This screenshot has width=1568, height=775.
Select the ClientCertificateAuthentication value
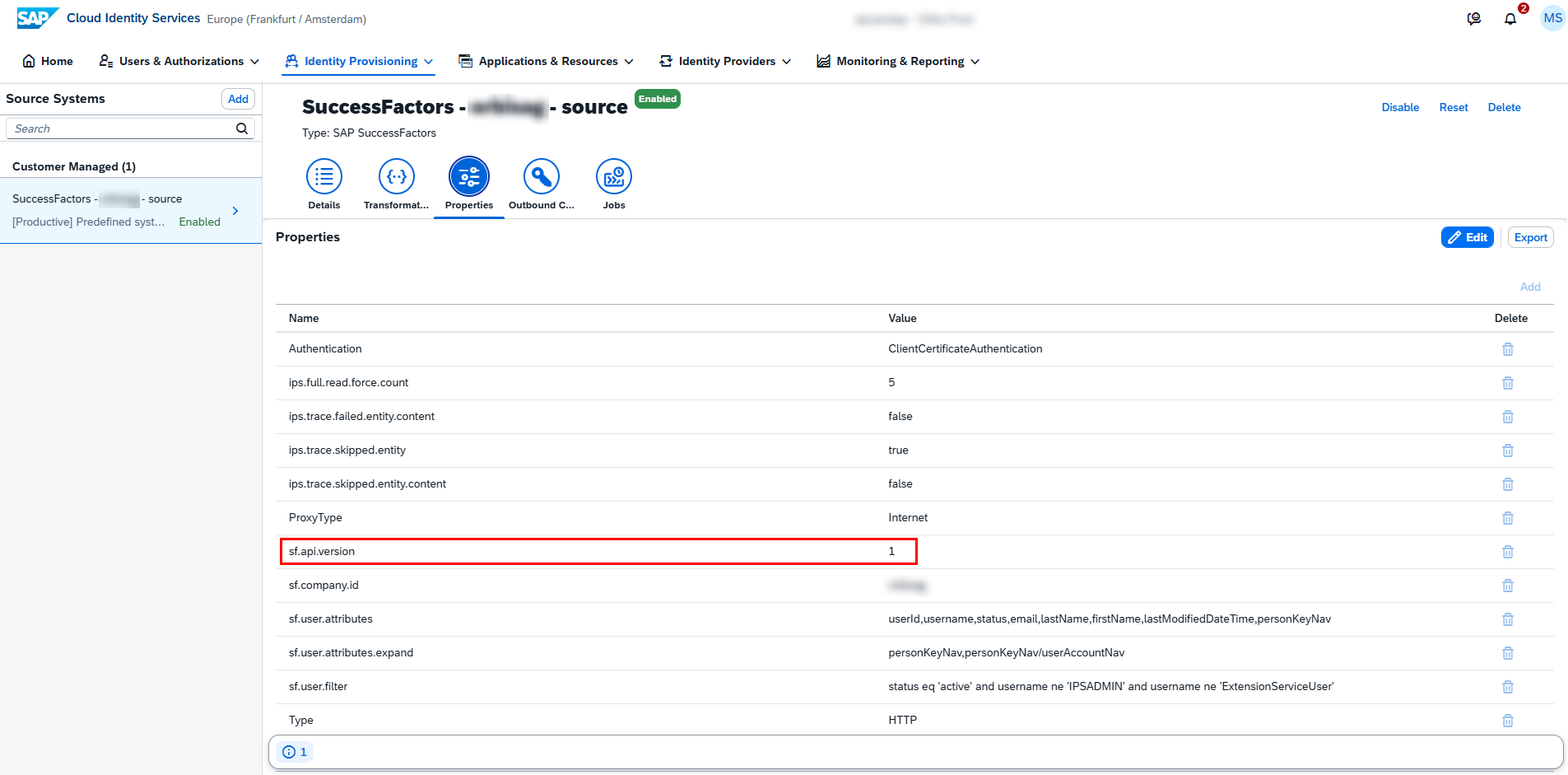tap(965, 348)
